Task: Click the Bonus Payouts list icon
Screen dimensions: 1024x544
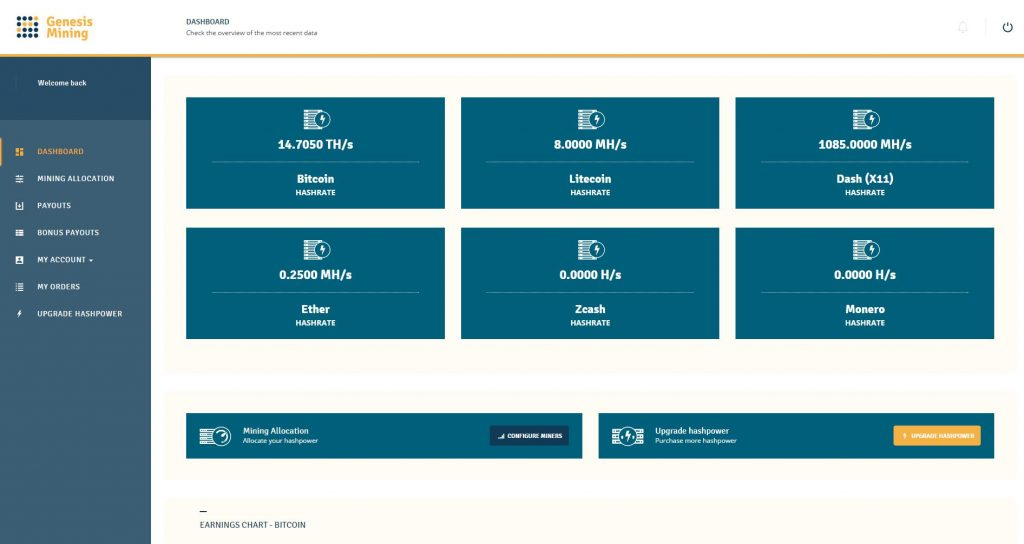Action: [20, 232]
